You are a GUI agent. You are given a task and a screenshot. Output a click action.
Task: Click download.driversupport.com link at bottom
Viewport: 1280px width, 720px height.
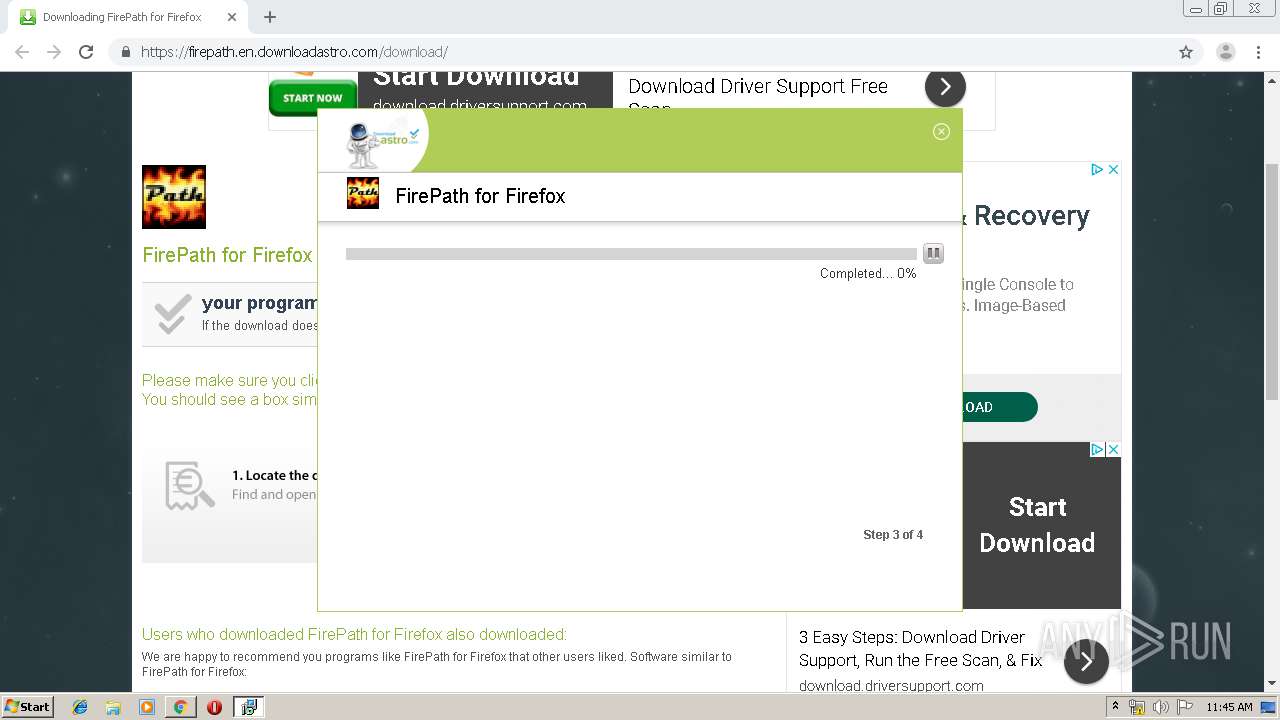tap(891, 685)
